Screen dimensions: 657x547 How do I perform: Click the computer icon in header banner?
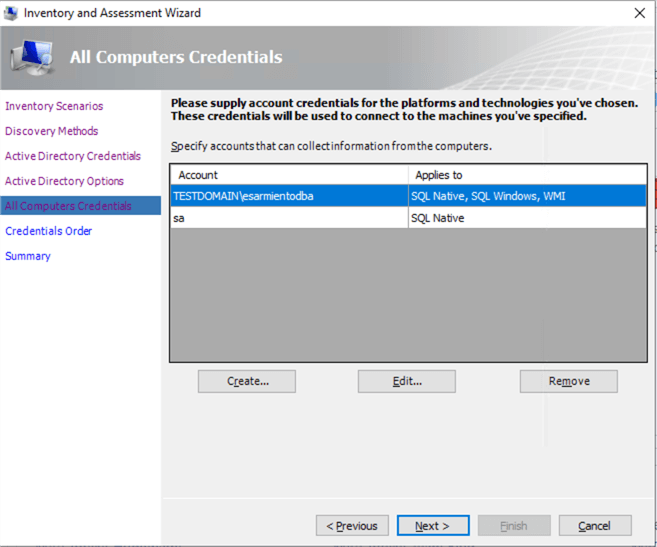33,57
